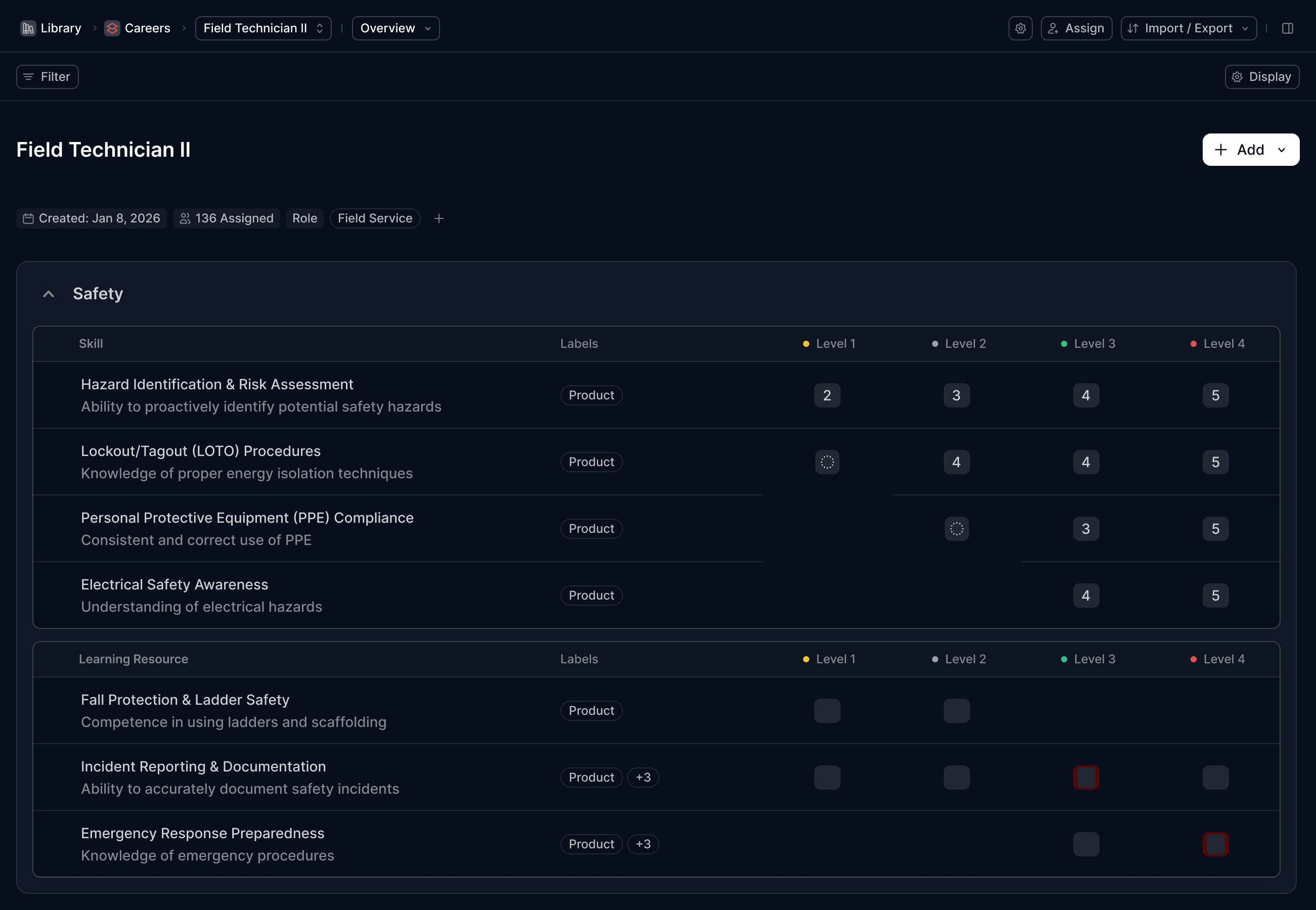Click the red Careers stack icon

pyautogui.click(x=112, y=28)
